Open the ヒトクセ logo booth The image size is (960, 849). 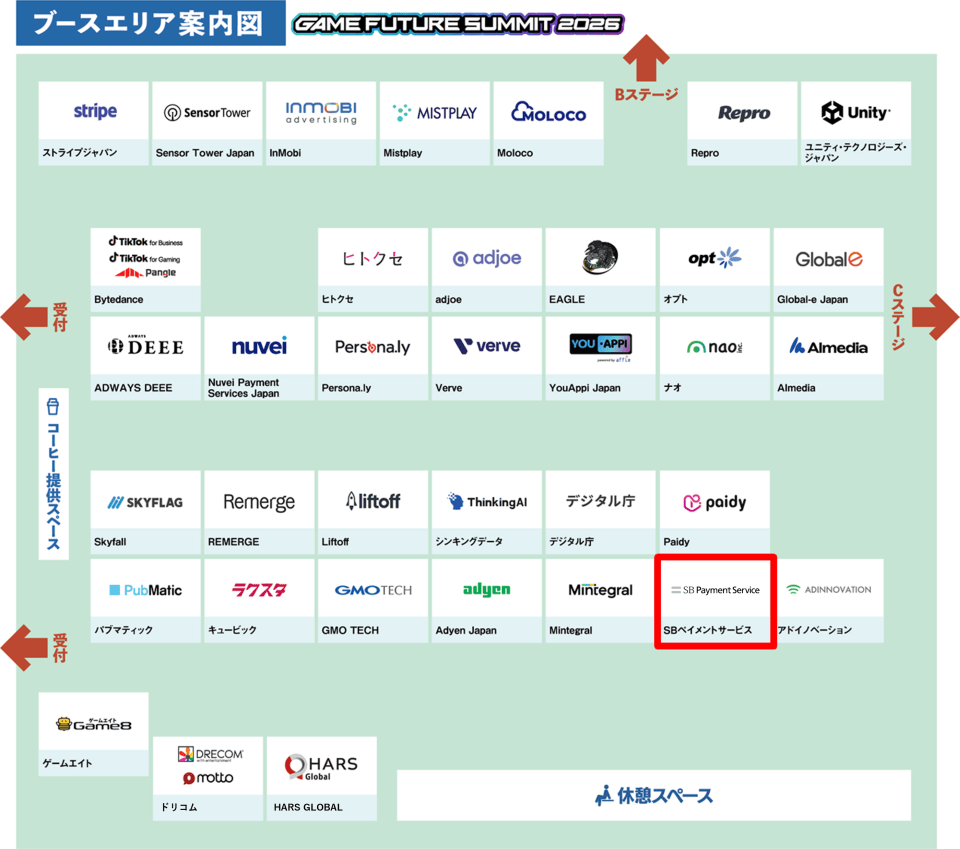372,259
